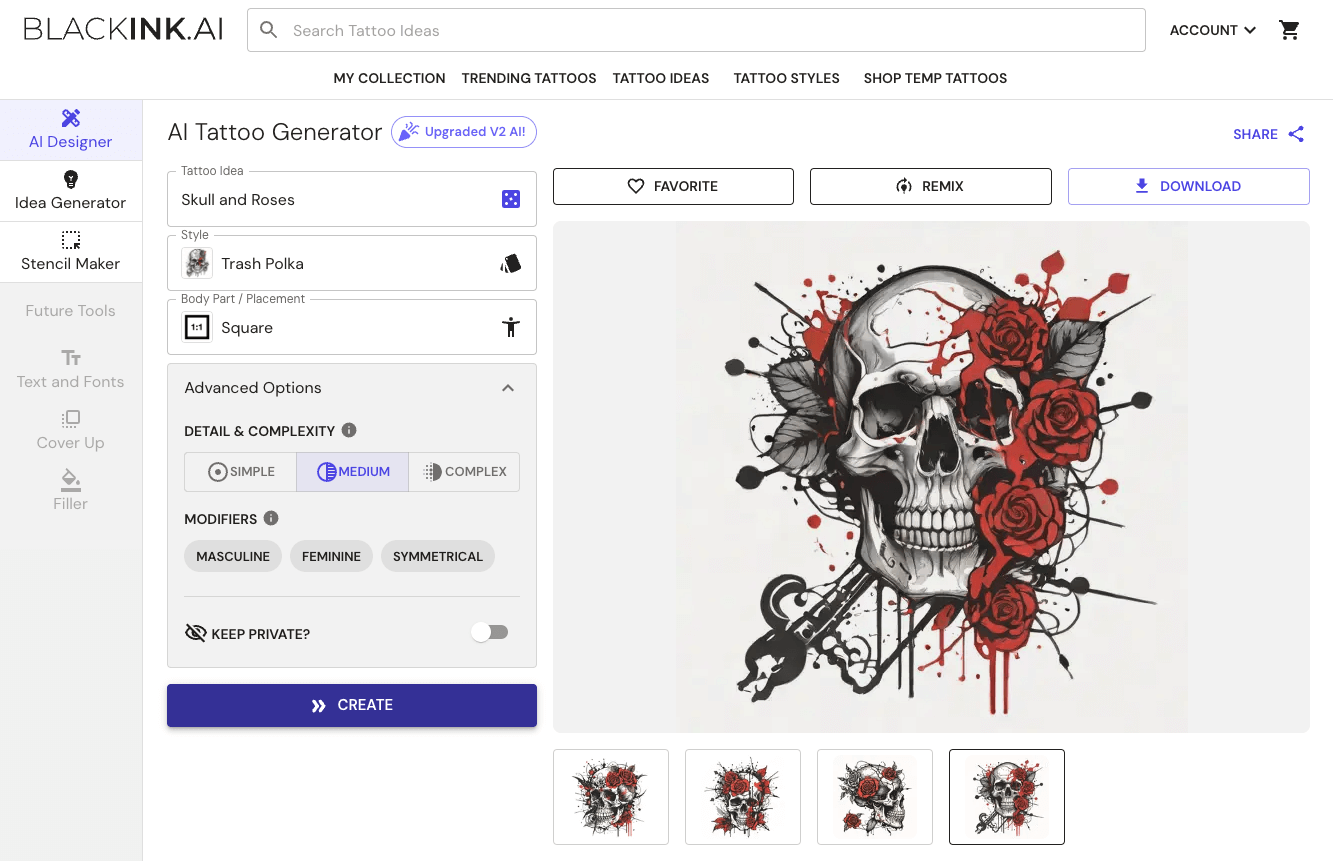Click the Create button
This screenshot has width=1333, height=861.
[x=352, y=704]
